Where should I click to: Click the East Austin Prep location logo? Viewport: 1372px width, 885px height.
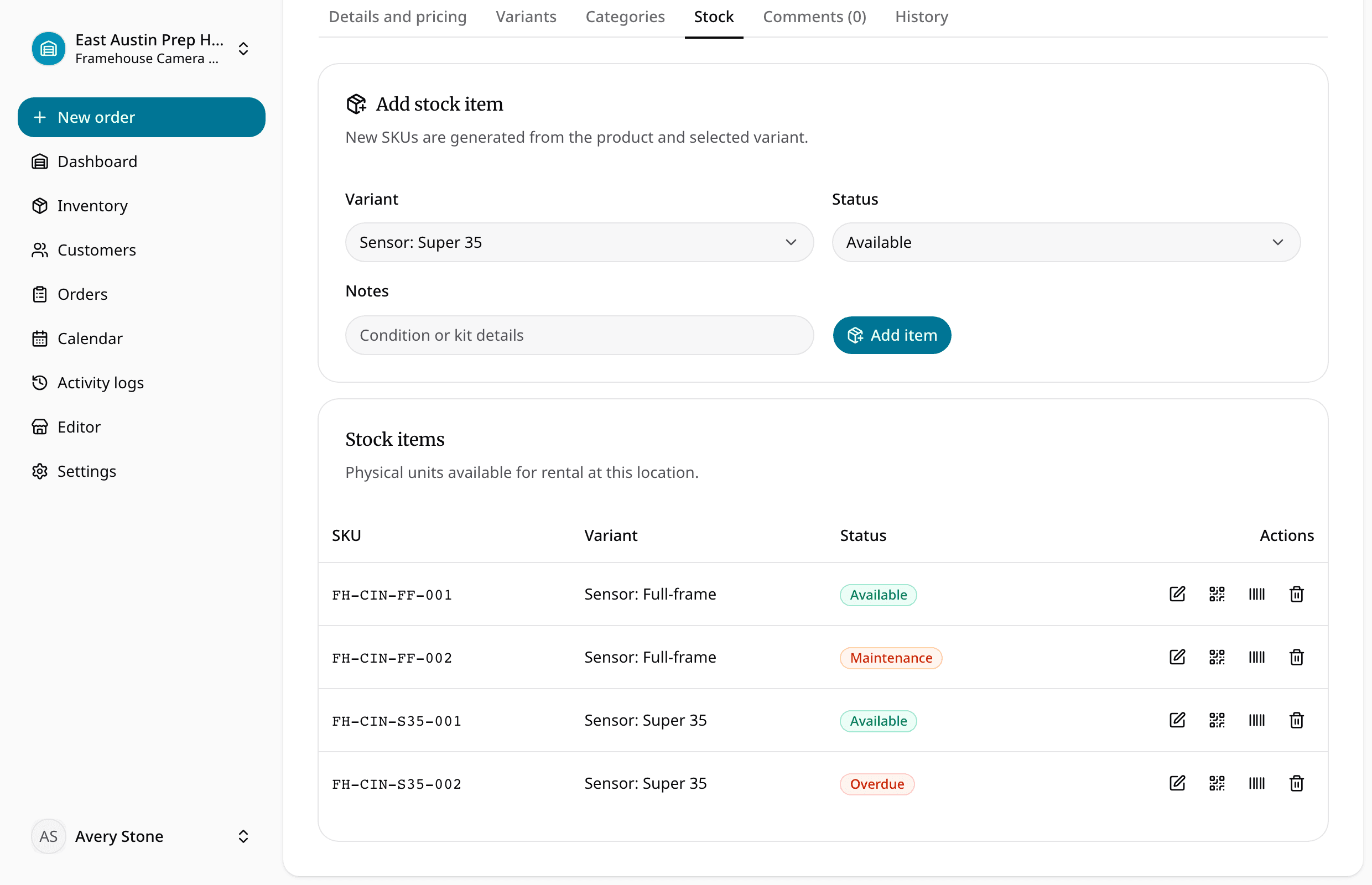pos(48,49)
